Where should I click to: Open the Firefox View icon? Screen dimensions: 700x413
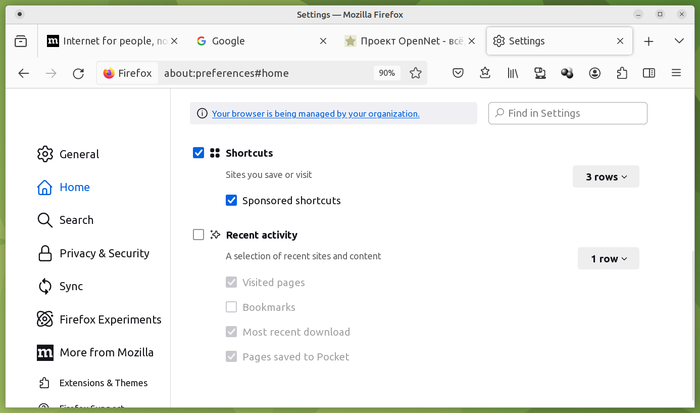tap(21, 41)
